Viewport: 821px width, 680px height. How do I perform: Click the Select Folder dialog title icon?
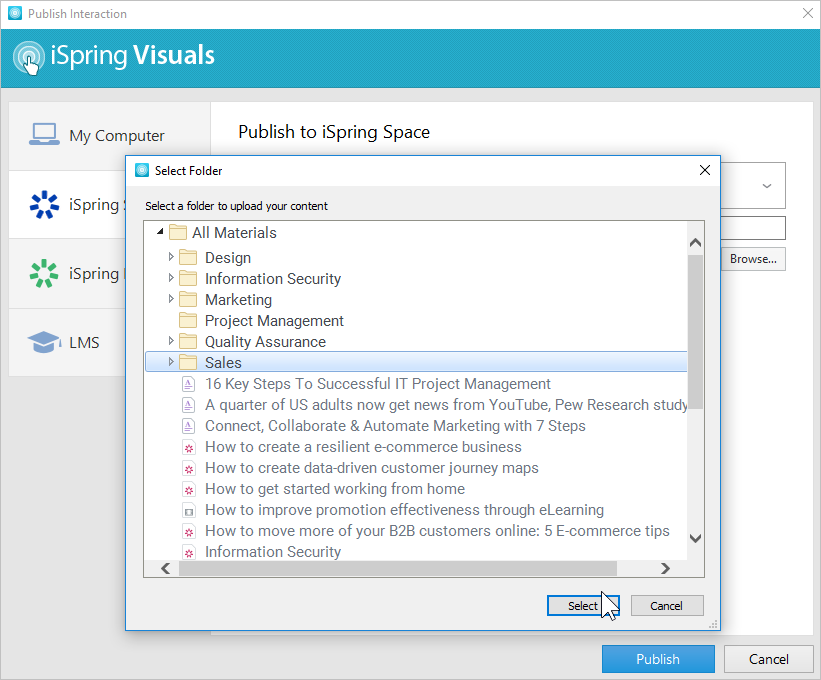[x=142, y=170]
